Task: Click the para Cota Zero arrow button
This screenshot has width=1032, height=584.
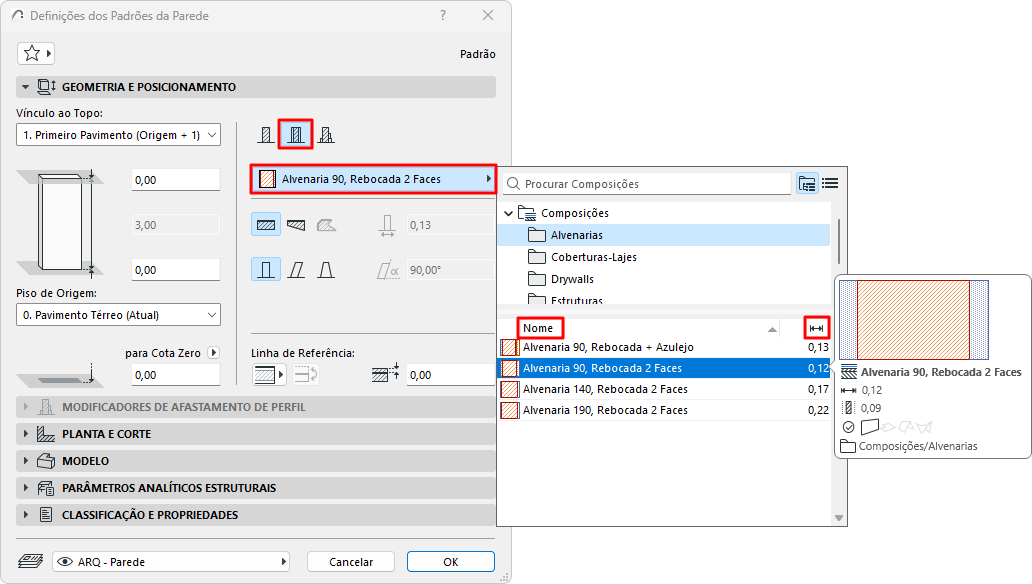Action: [213, 353]
